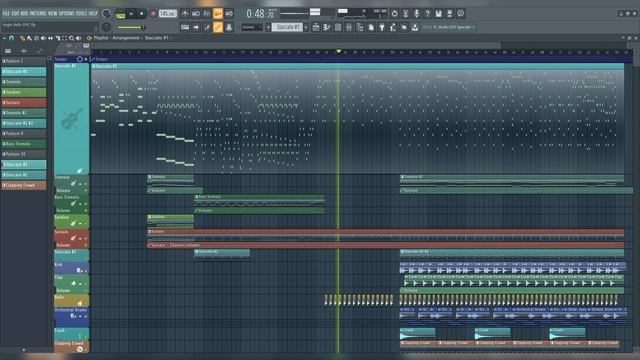640x360 pixels.
Task: Open the FILE menu
Action: [6, 13]
